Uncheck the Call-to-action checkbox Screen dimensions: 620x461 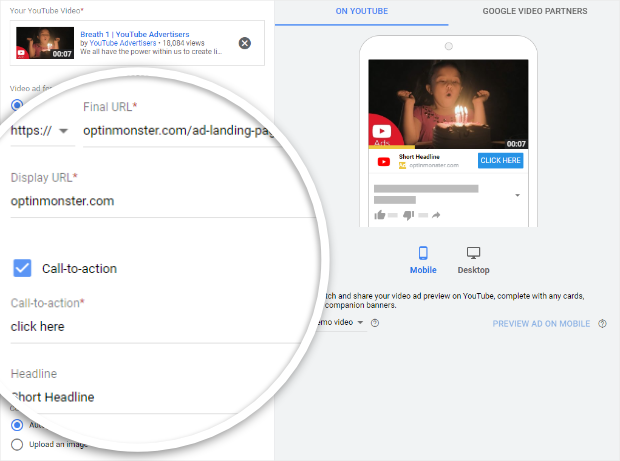(22, 268)
